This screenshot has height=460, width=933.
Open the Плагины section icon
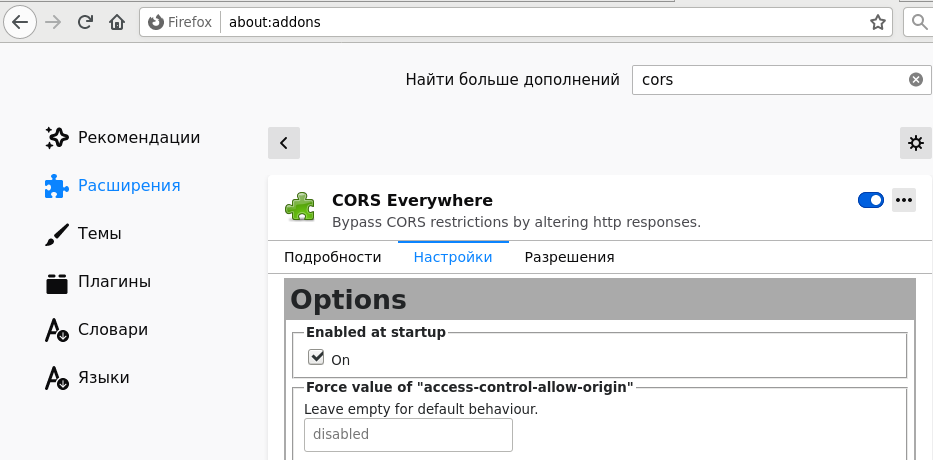pos(57,282)
